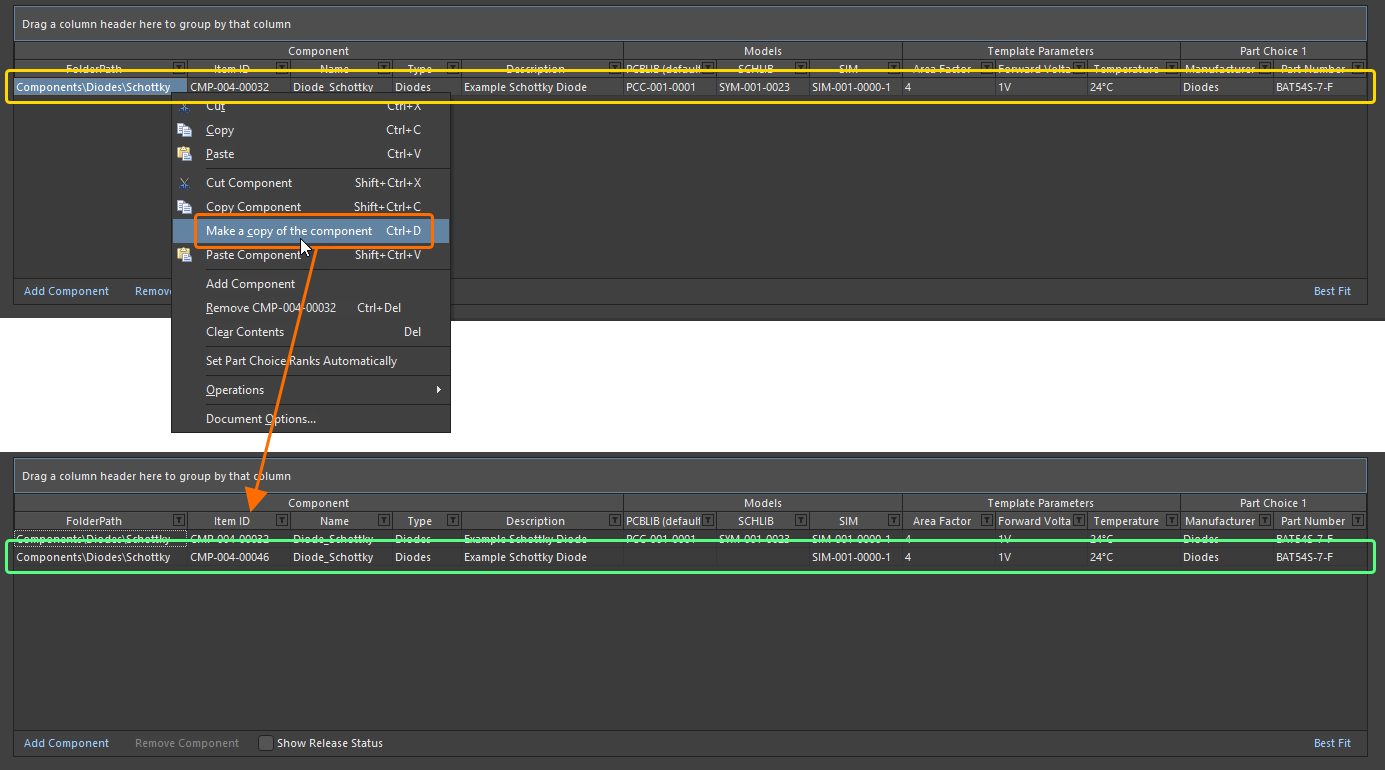Image resolution: width=1385 pixels, height=770 pixels.
Task: Click Best Fit link below lower grid
Action: (1331, 743)
